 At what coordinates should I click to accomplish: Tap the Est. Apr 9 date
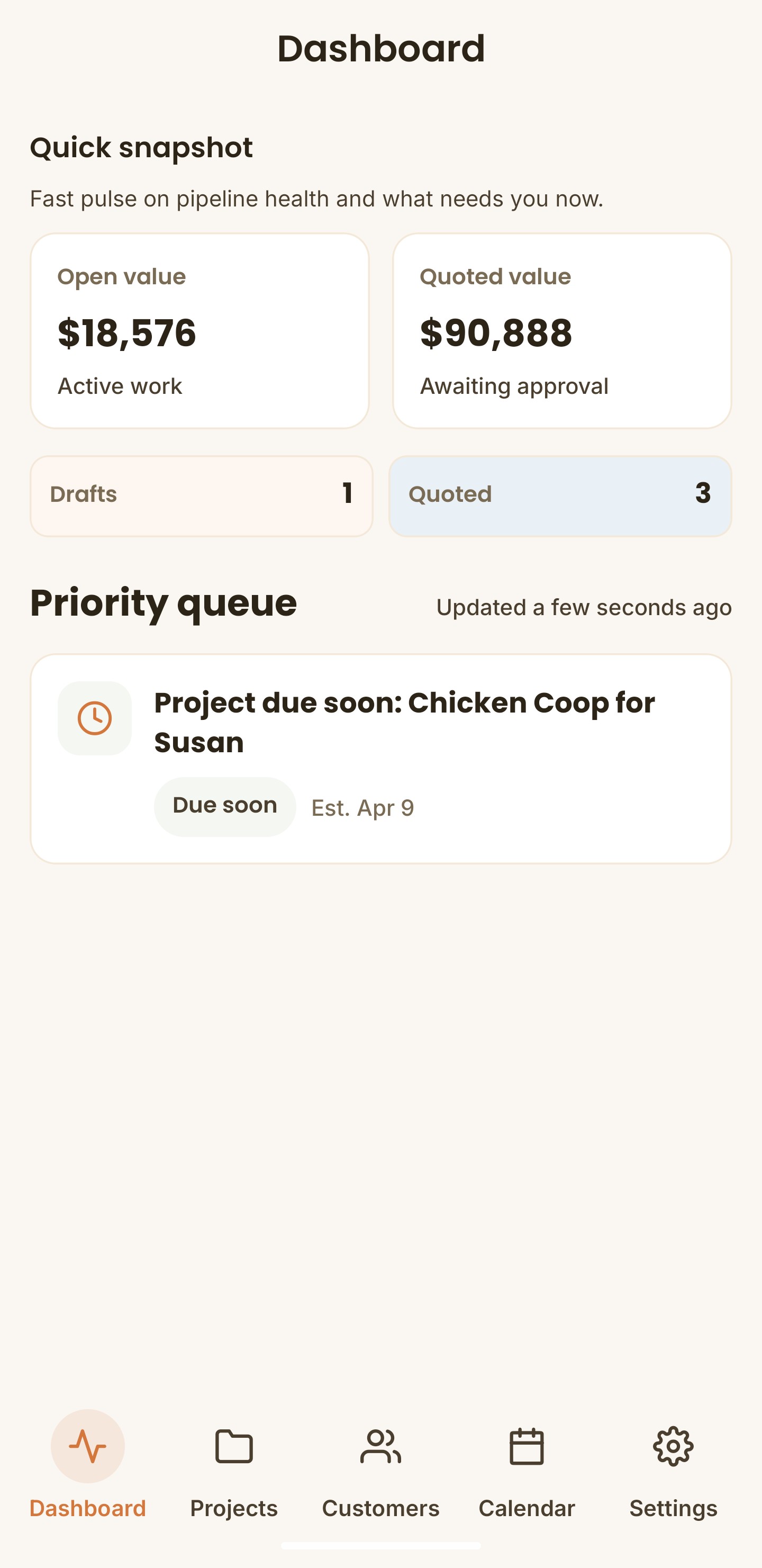[x=362, y=808]
